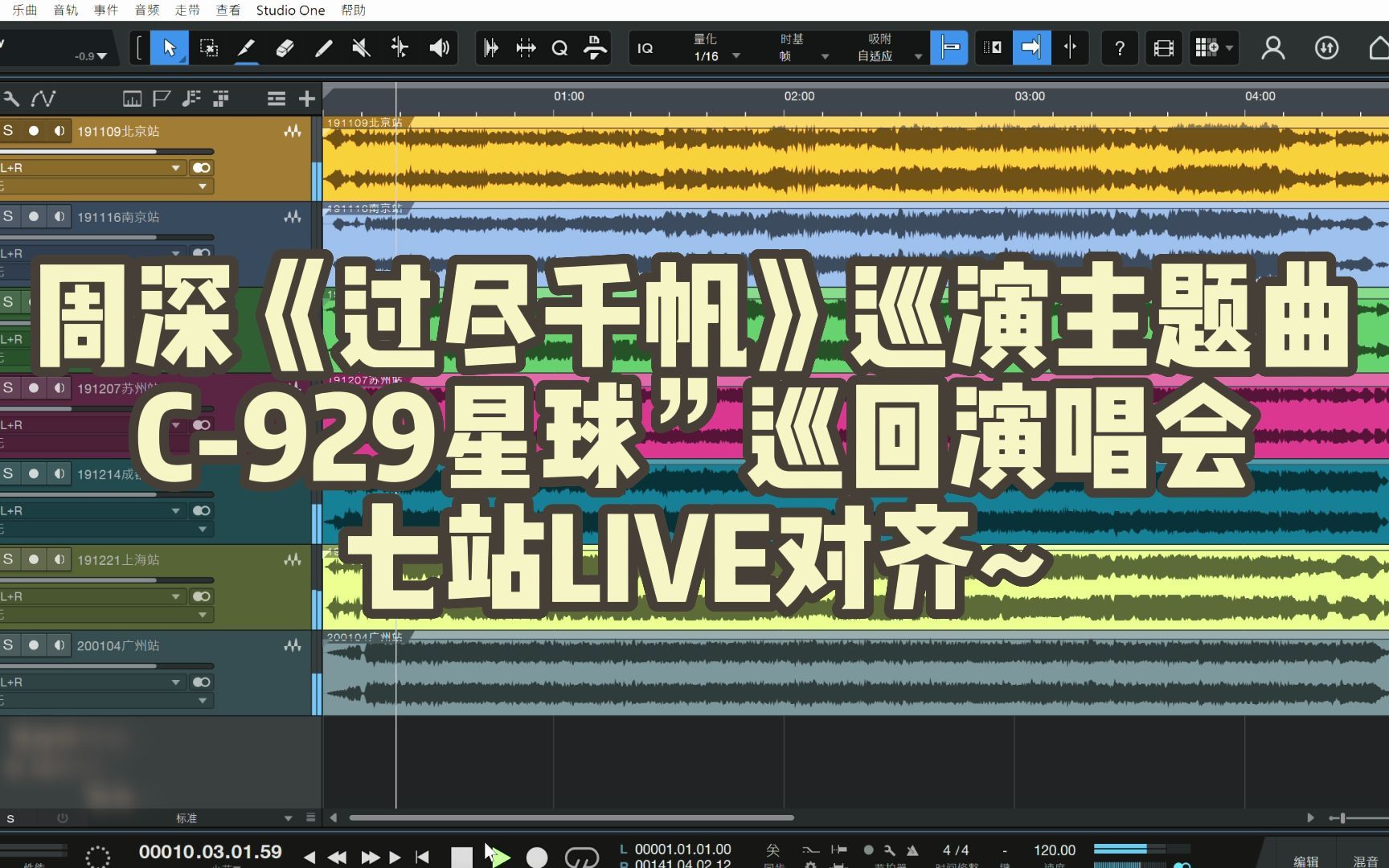Click the Macro/action toolbar icon
Screen dimensions: 1389x868
click(x=595, y=48)
